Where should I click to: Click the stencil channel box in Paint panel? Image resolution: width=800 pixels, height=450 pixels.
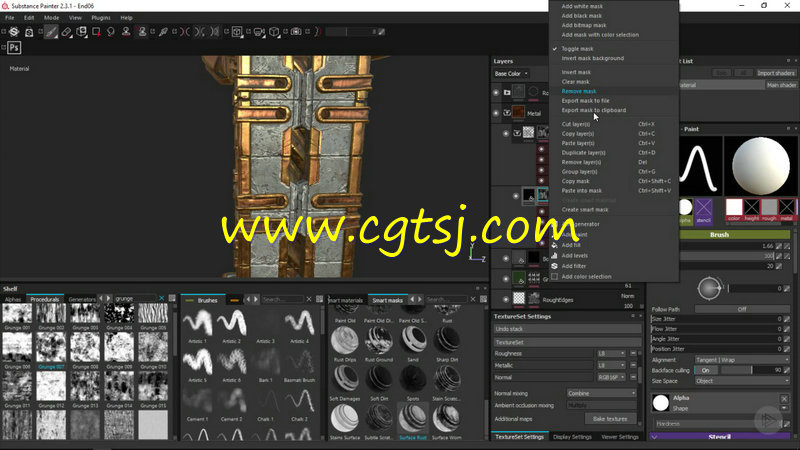click(704, 210)
